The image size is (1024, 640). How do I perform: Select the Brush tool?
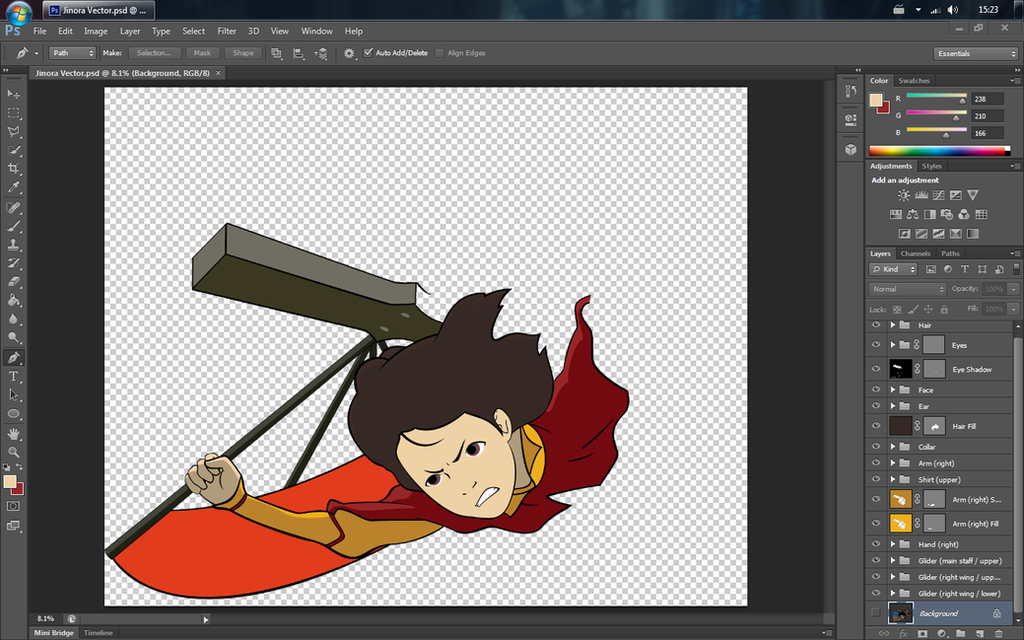[x=13, y=227]
